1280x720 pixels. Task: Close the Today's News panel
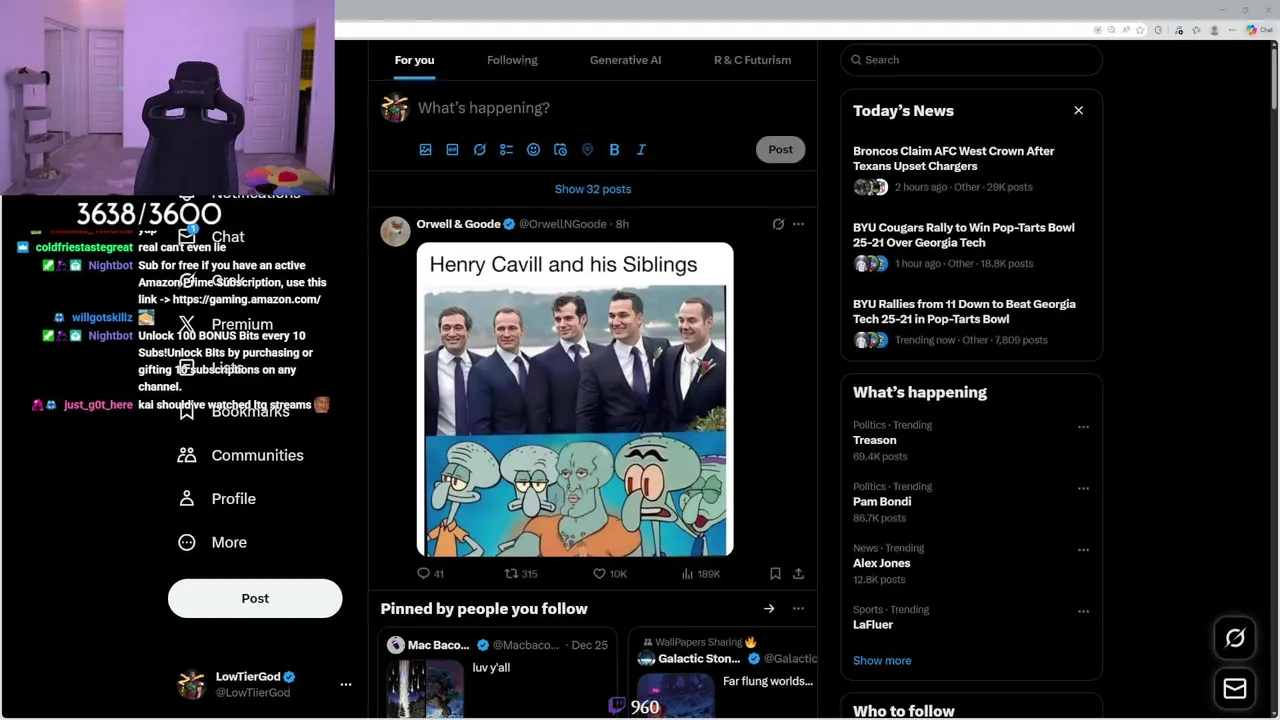point(1078,110)
